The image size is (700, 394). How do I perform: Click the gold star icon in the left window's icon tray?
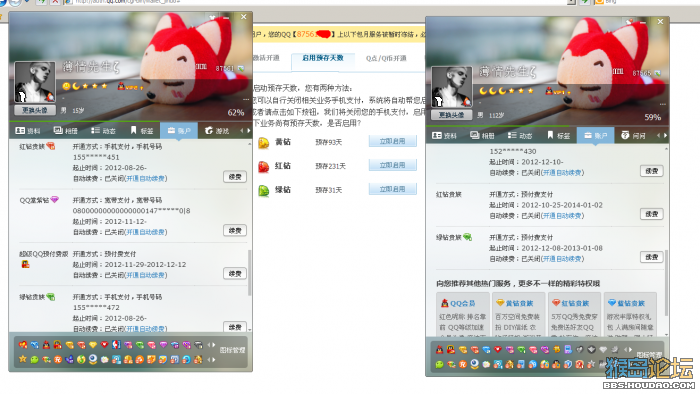pos(23,359)
